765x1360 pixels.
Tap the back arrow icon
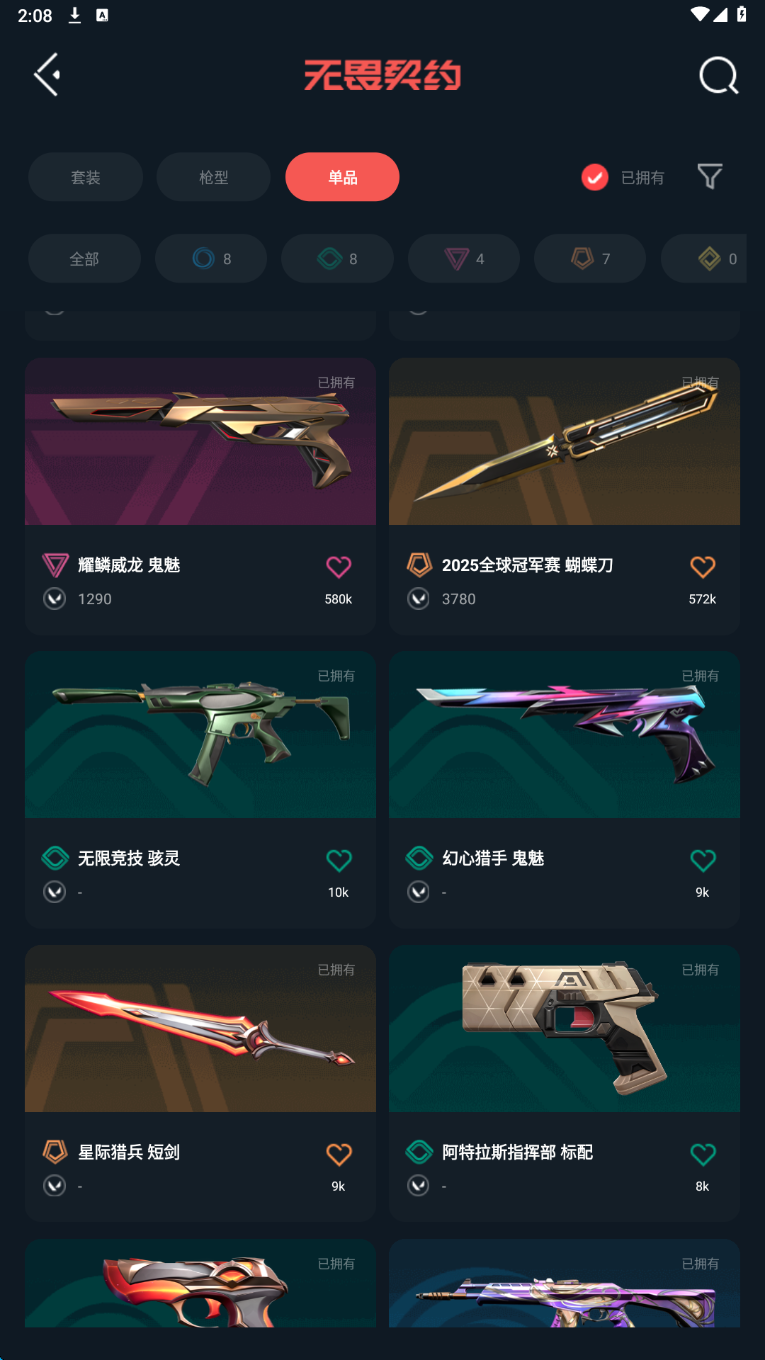(x=47, y=75)
